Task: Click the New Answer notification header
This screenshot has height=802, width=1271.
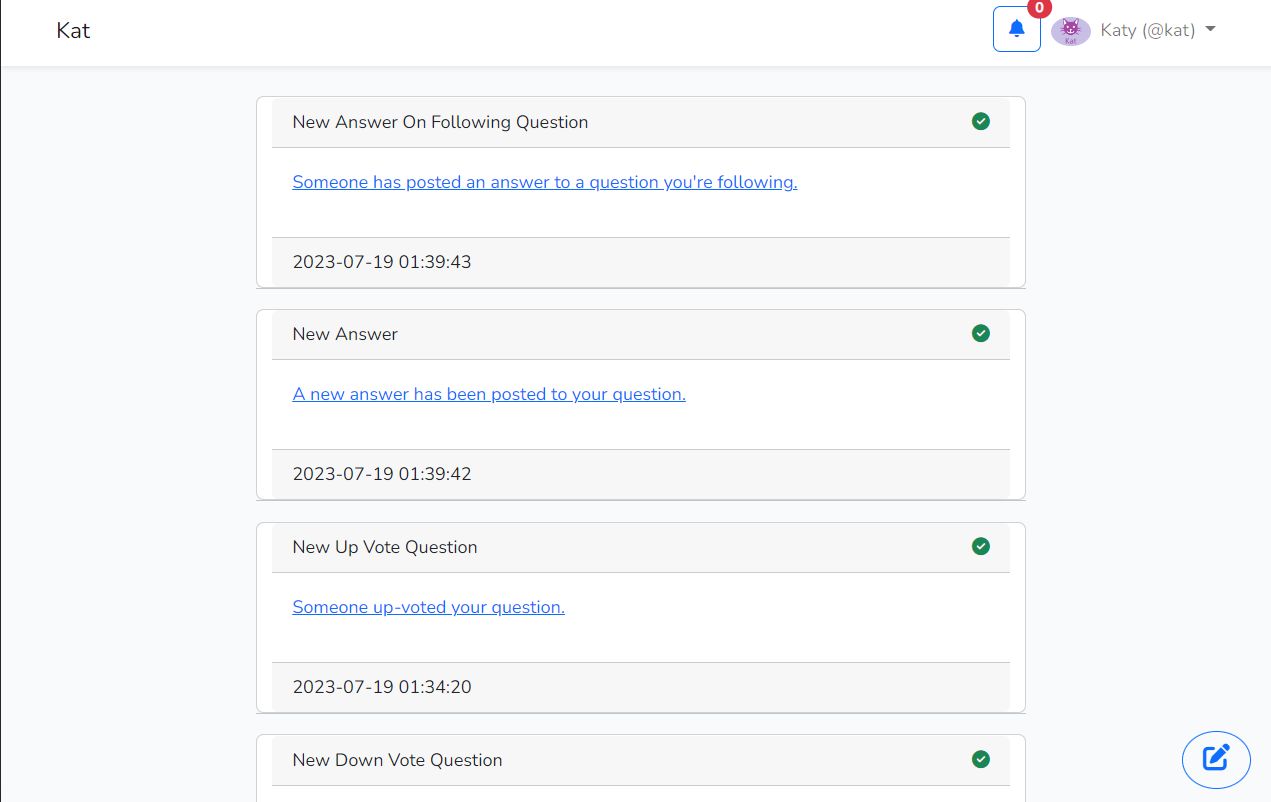Action: pos(345,334)
